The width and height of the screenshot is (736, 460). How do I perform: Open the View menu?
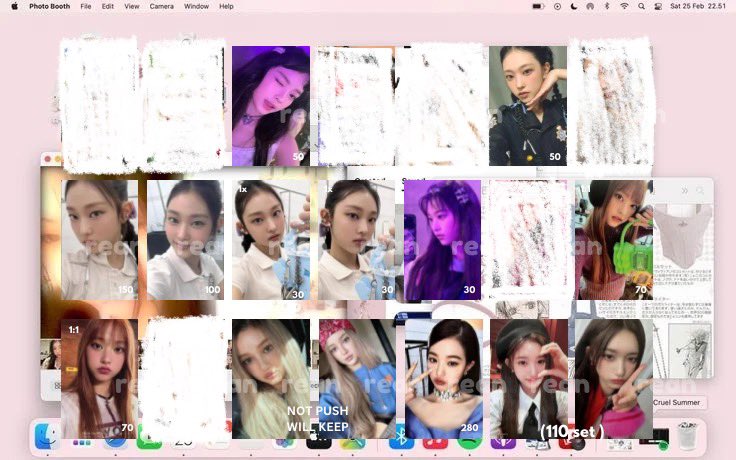(x=131, y=6)
